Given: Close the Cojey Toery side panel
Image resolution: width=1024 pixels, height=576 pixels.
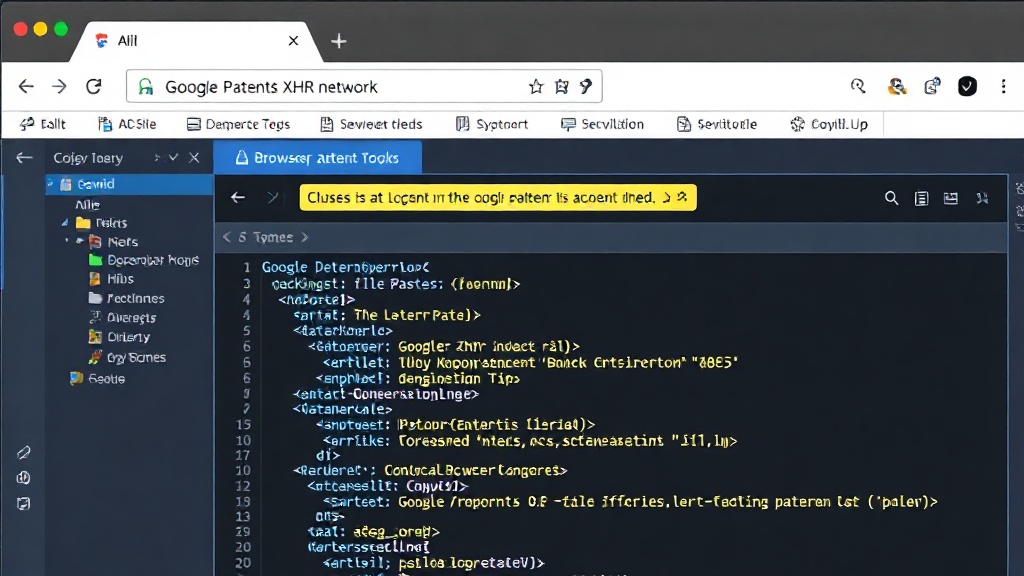Looking at the screenshot, I should pyautogui.click(x=194, y=157).
